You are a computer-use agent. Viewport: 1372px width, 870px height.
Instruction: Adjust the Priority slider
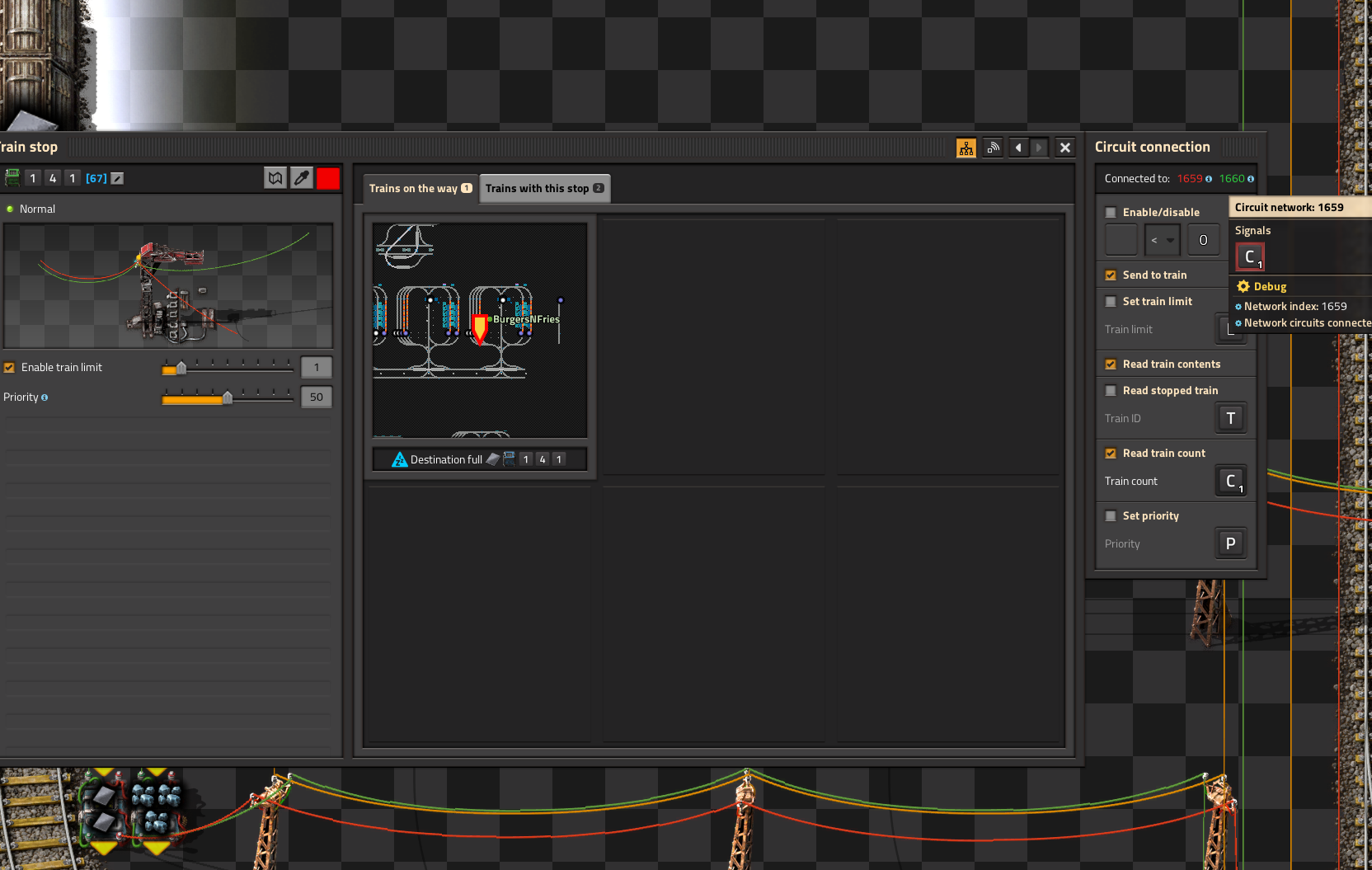pyautogui.click(x=228, y=397)
